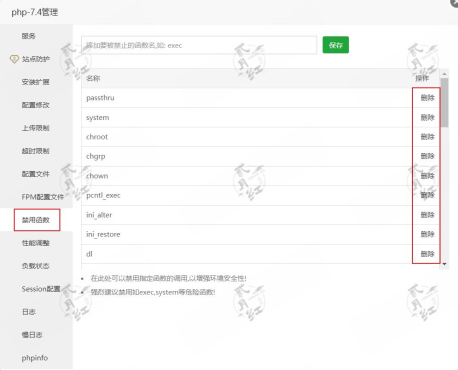
Task: Delete the ini_alter function entry
Action: (x=427, y=215)
